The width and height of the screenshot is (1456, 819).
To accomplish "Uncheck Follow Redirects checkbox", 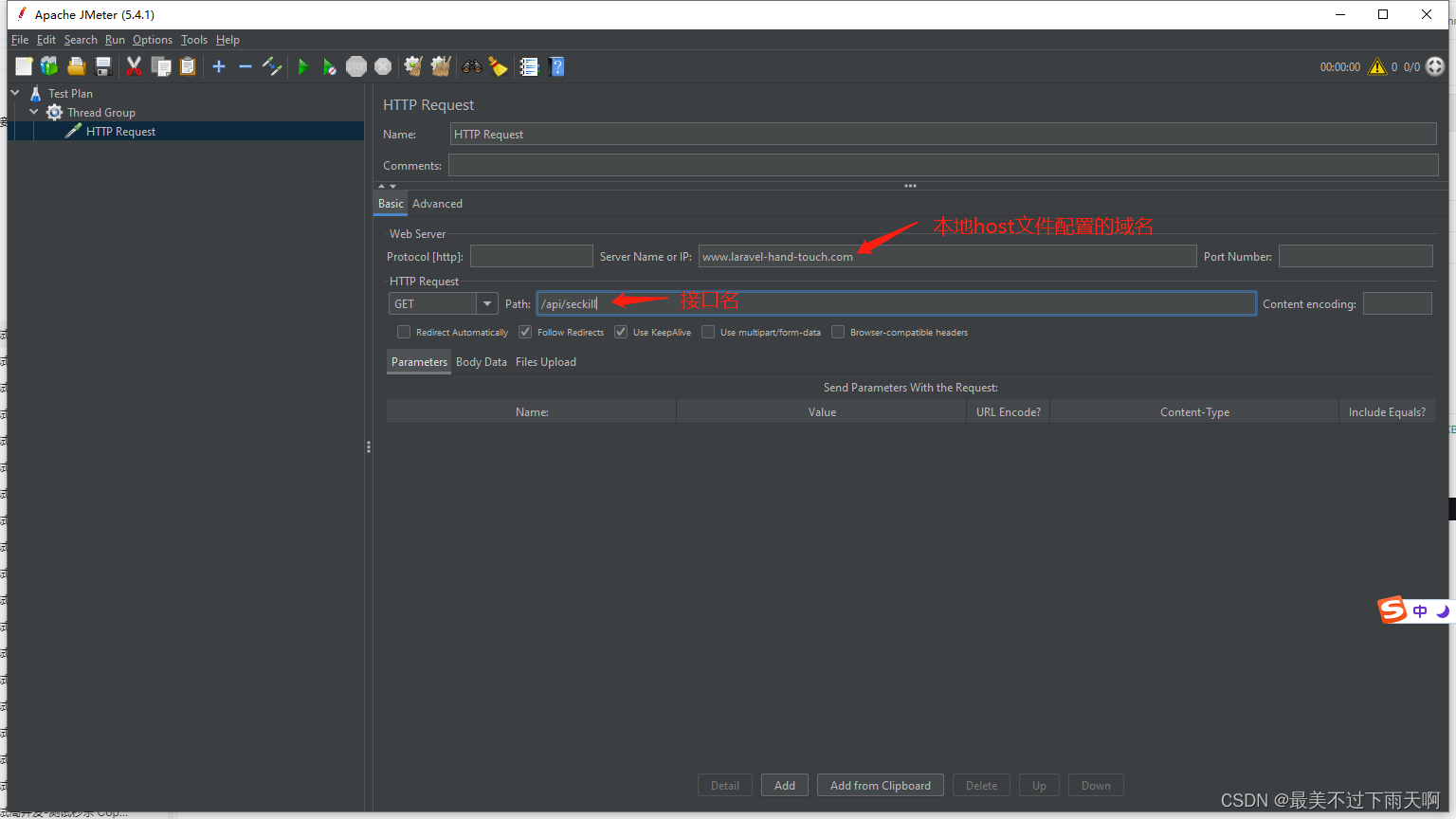I will [525, 332].
